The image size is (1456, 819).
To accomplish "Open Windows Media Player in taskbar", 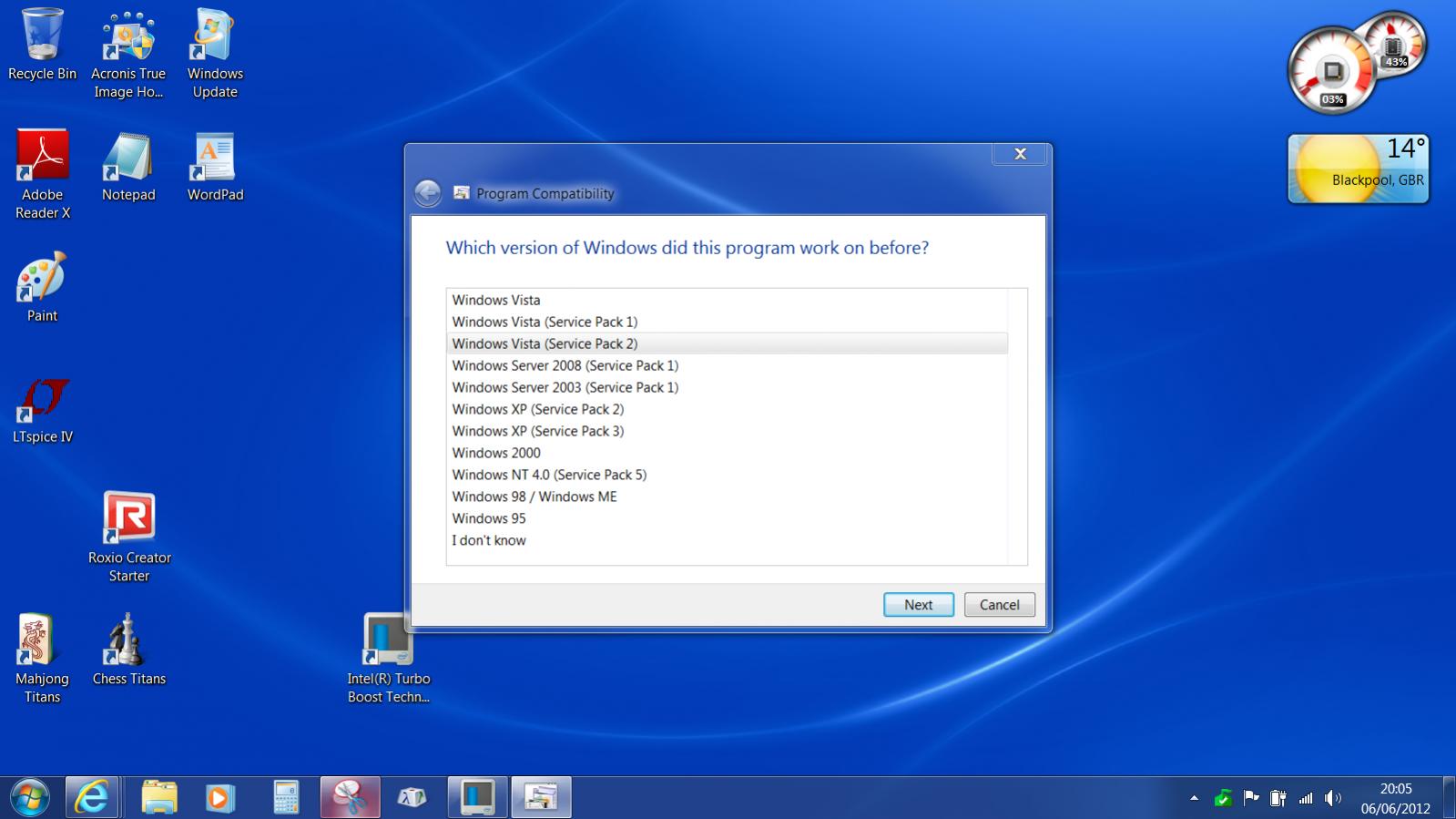I will point(219,798).
